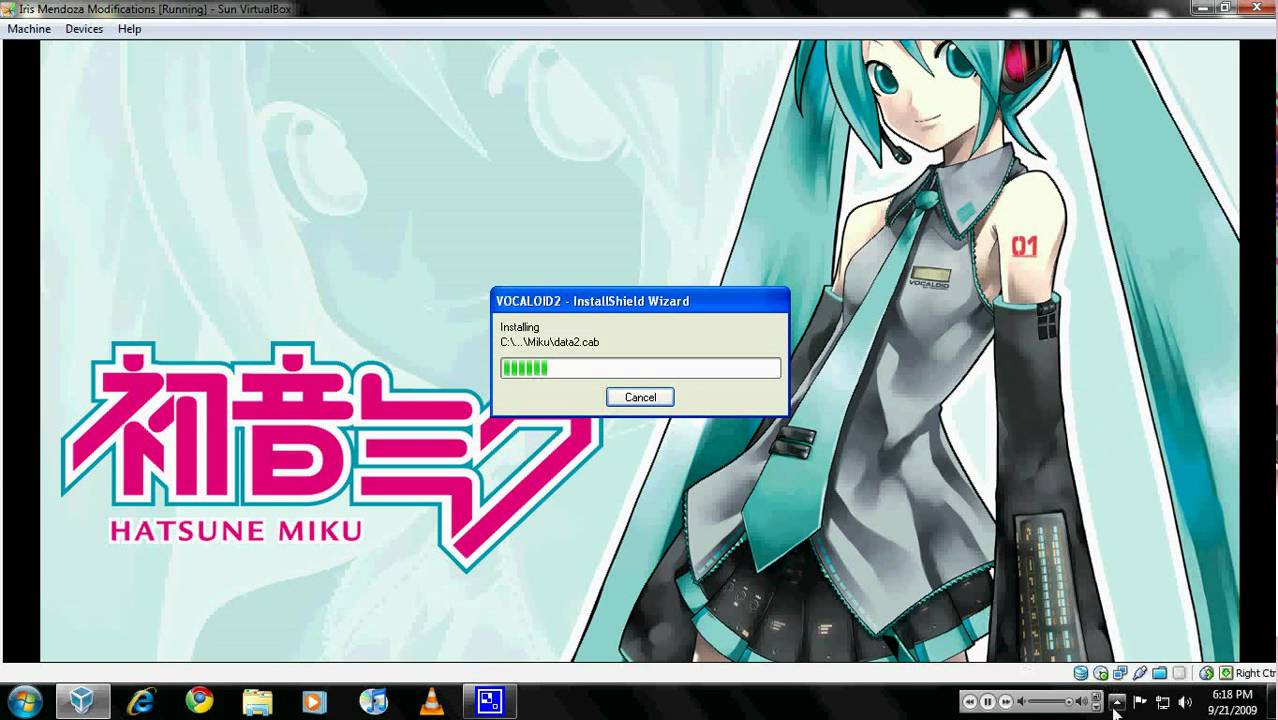
Task: Click the VirtualBox network adapter status icon
Action: click(x=1120, y=673)
